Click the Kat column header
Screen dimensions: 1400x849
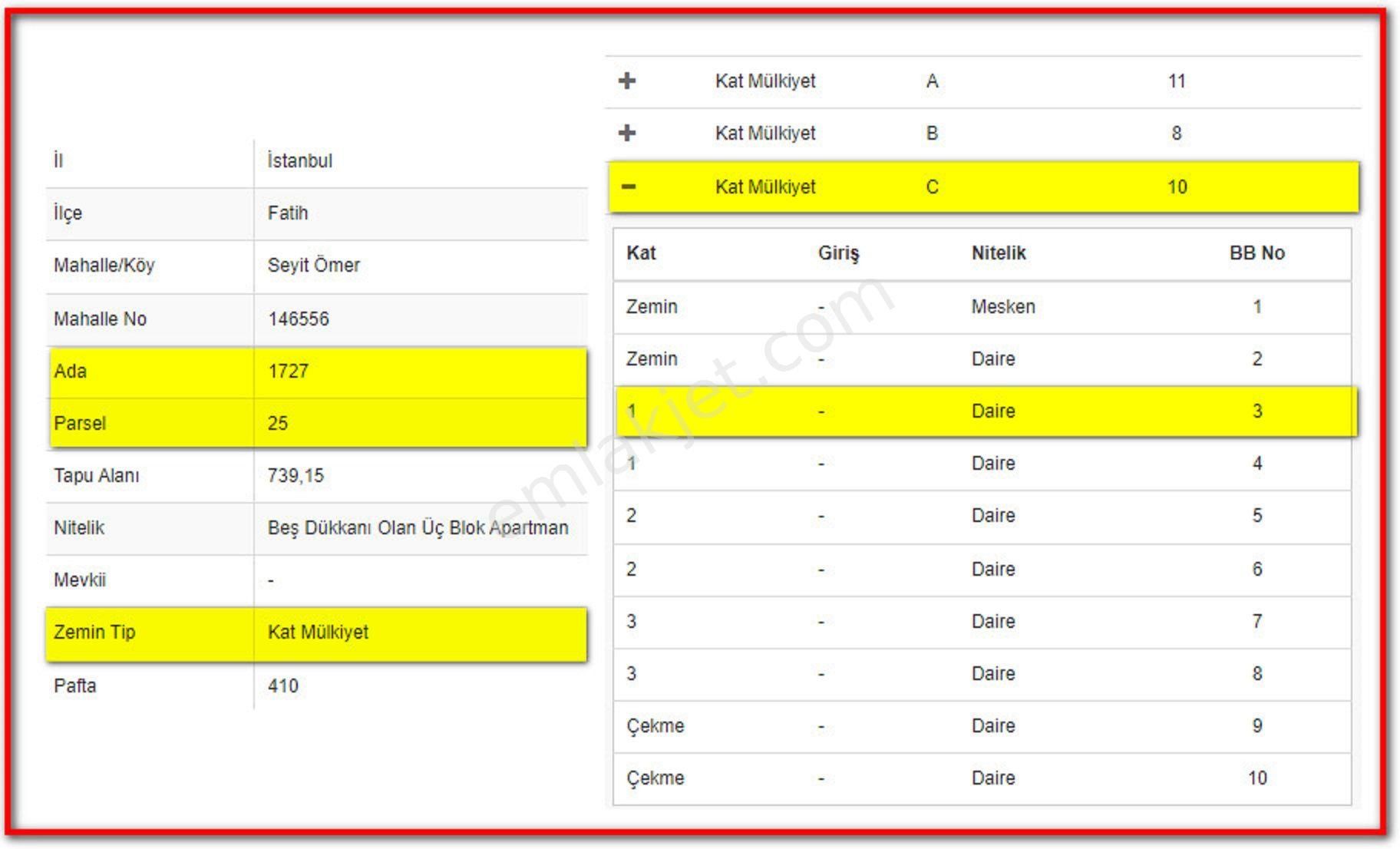pos(641,253)
